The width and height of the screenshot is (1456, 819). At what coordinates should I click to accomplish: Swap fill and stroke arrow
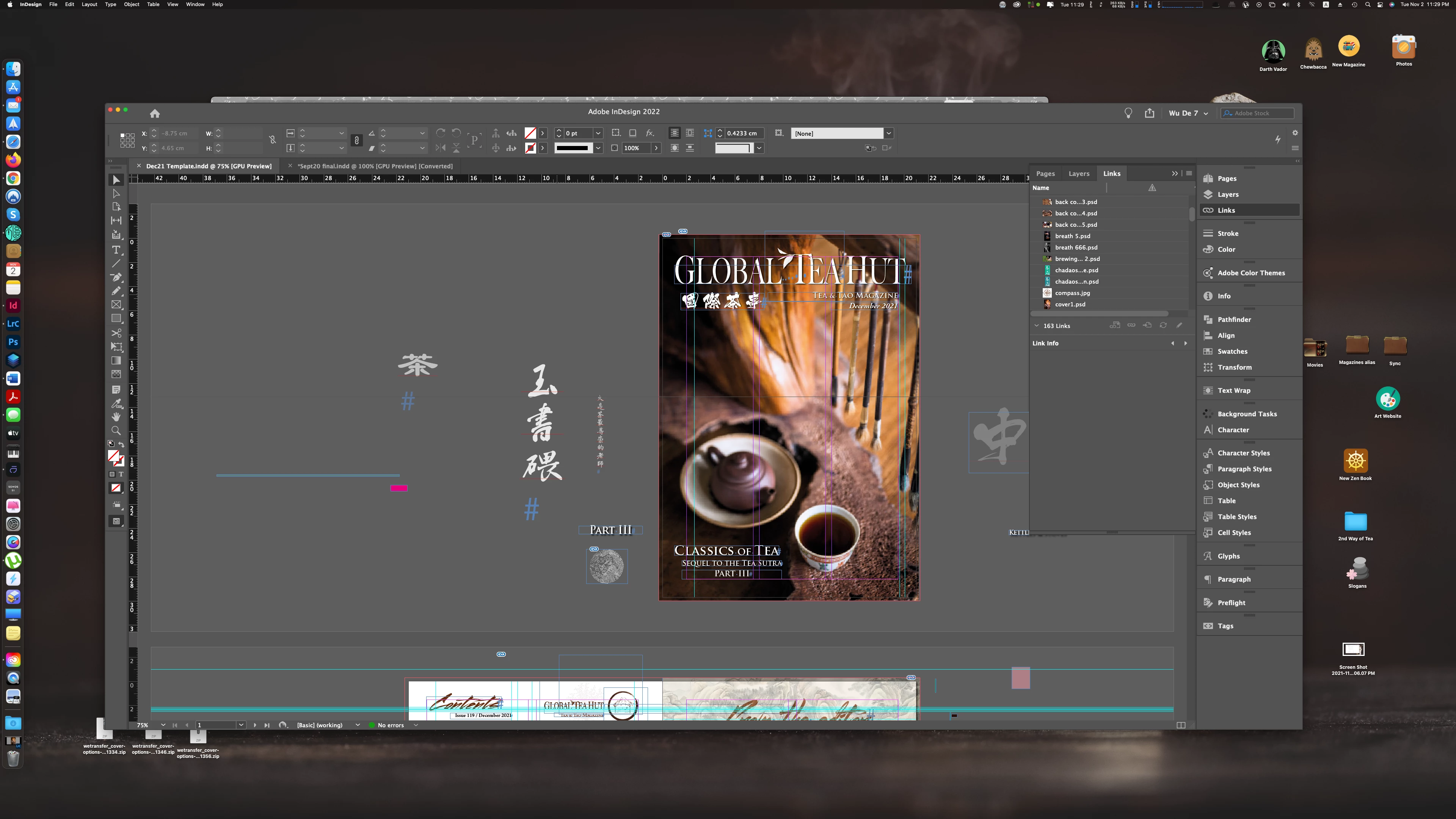coord(121,445)
